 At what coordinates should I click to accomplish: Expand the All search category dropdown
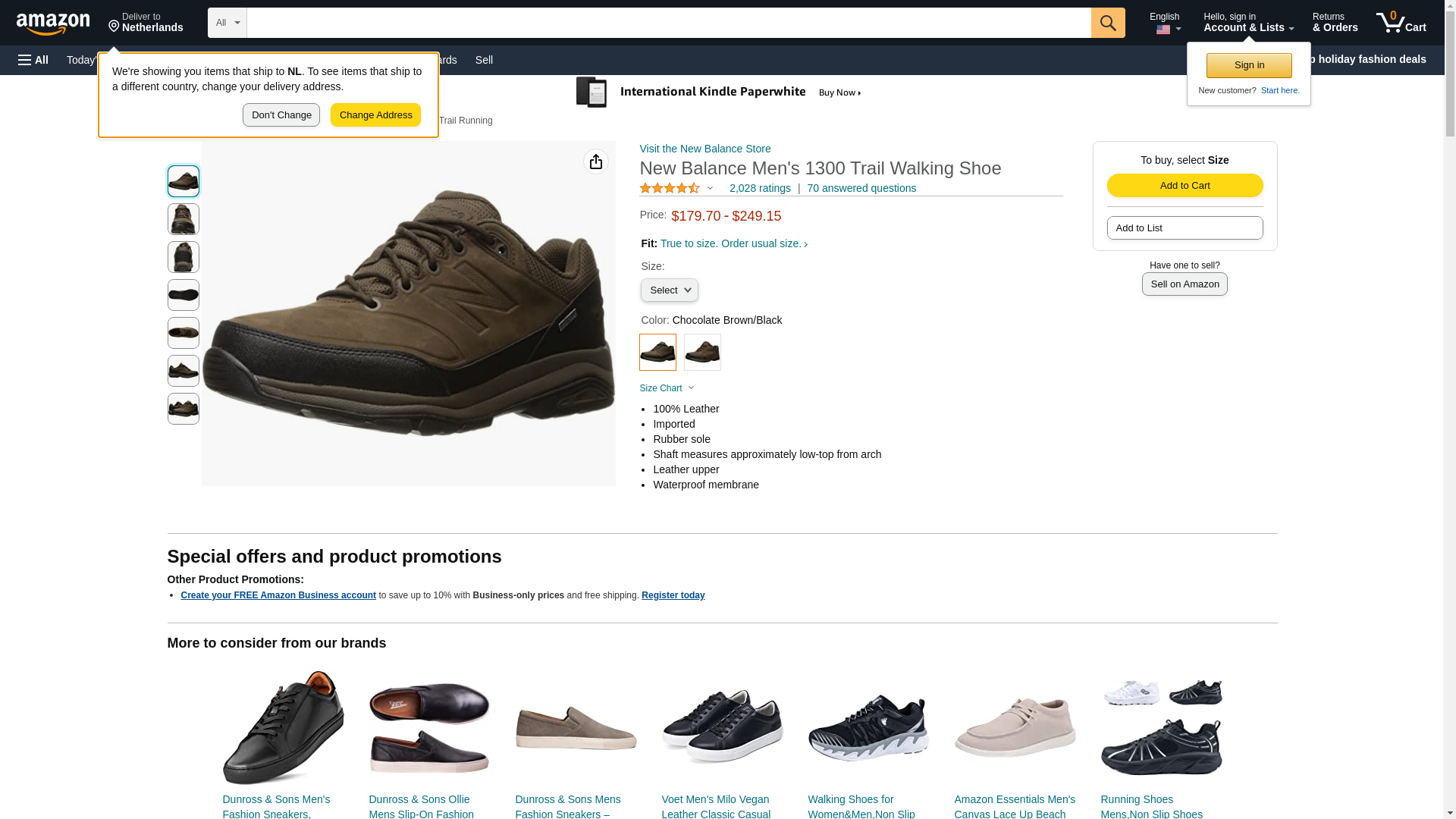click(227, 23)
